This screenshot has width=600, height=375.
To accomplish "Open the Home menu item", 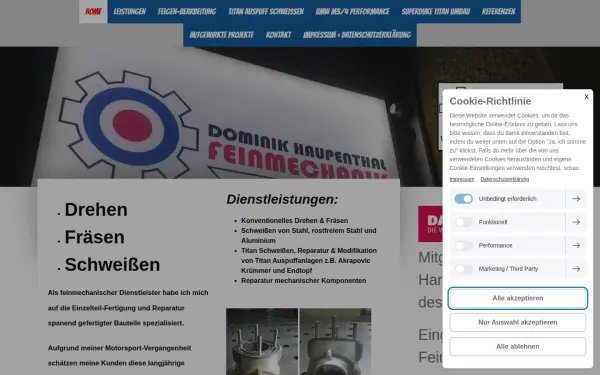I will 93,11.
